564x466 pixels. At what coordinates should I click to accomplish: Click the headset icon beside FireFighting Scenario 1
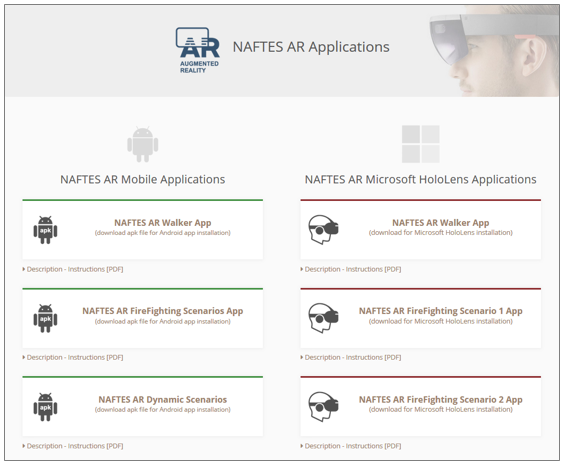(x=323, y=318)
